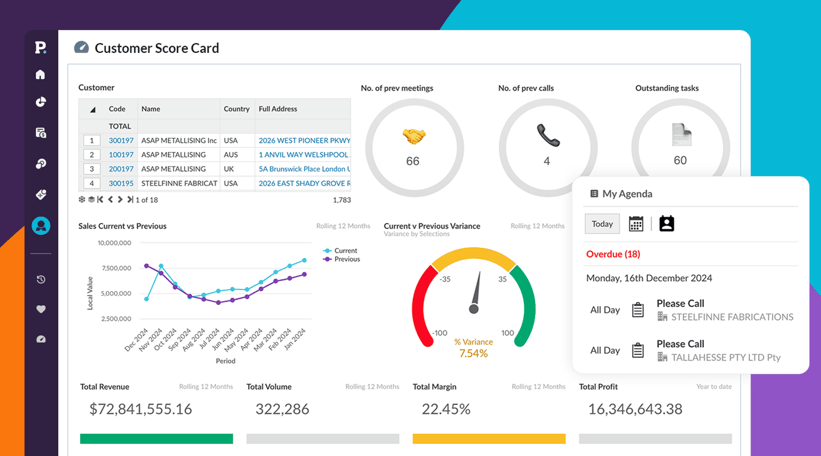
Task: Click the document outstanding tasks icon
Action: click(x=681, y=135)
